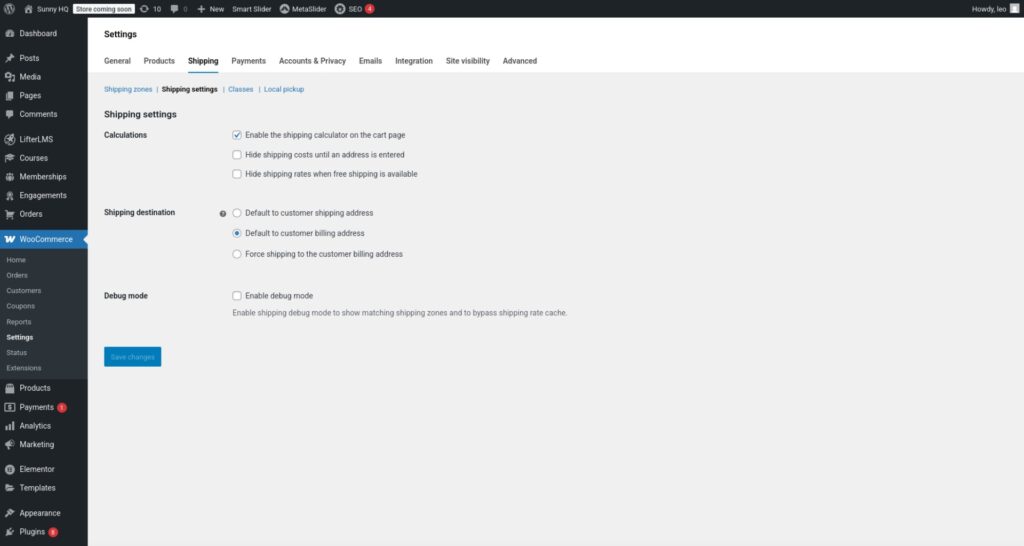Open the General settings tab
Screen dimensions: 1024x546
pyautogui.click(x=118, y=61)
